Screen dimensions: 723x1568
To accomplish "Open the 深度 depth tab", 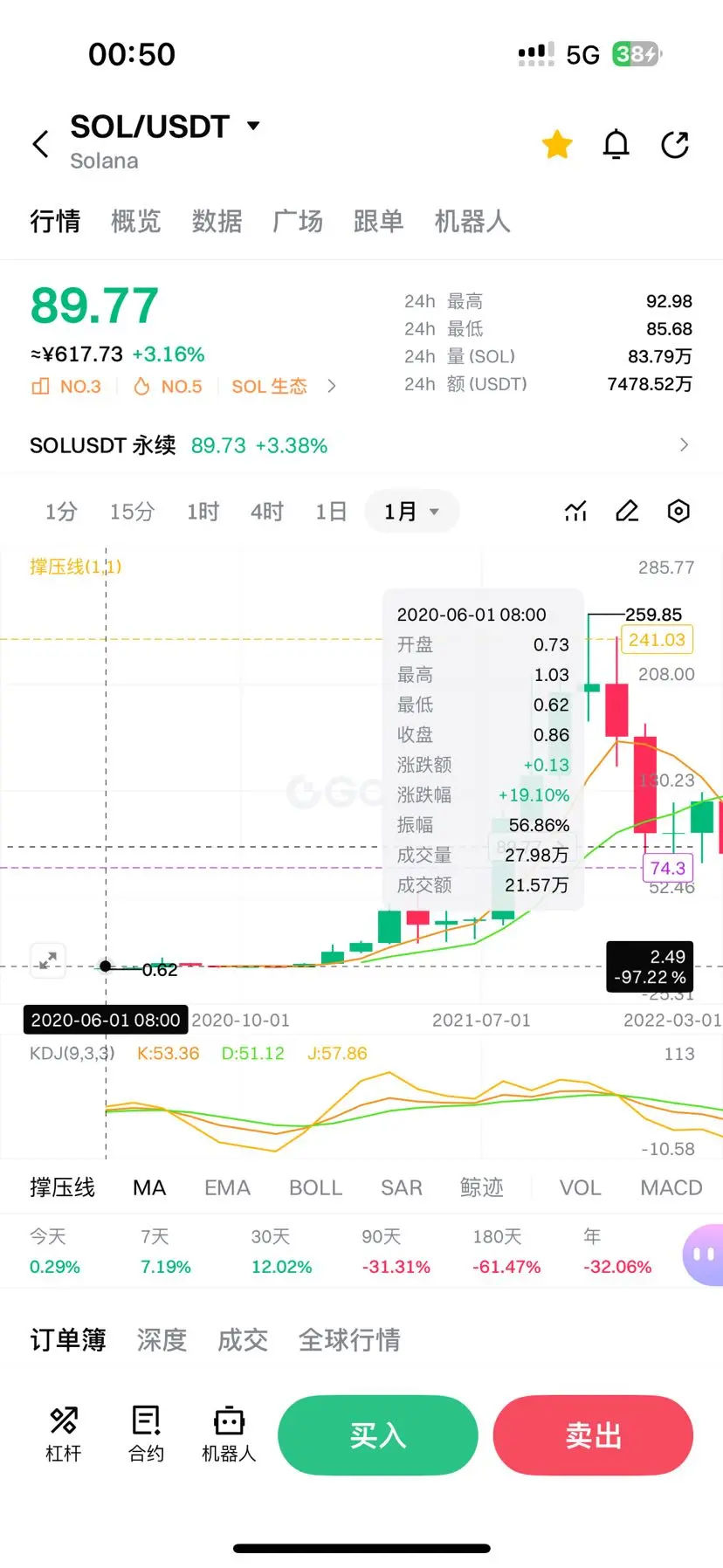I will point(162,1339).
